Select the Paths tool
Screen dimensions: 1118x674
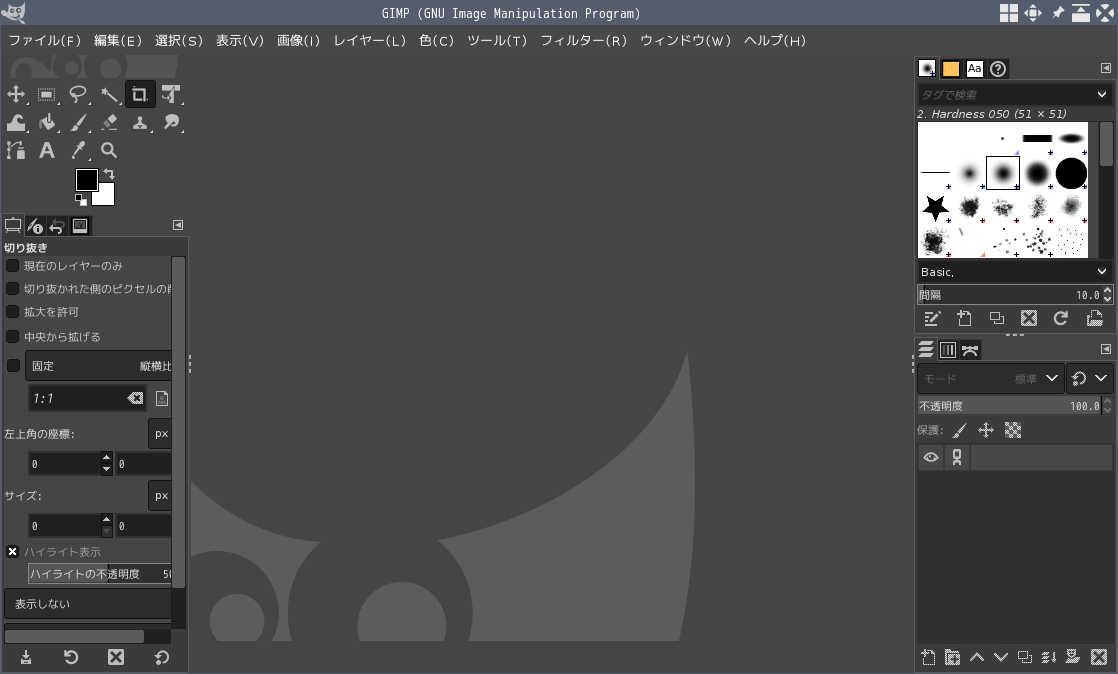16,150
